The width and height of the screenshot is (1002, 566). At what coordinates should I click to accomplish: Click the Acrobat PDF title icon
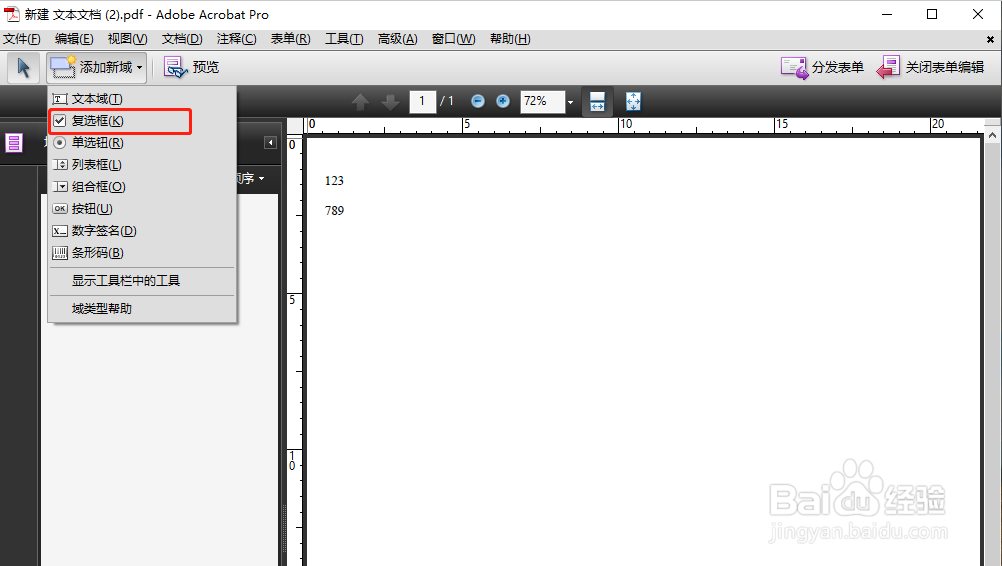12,14
